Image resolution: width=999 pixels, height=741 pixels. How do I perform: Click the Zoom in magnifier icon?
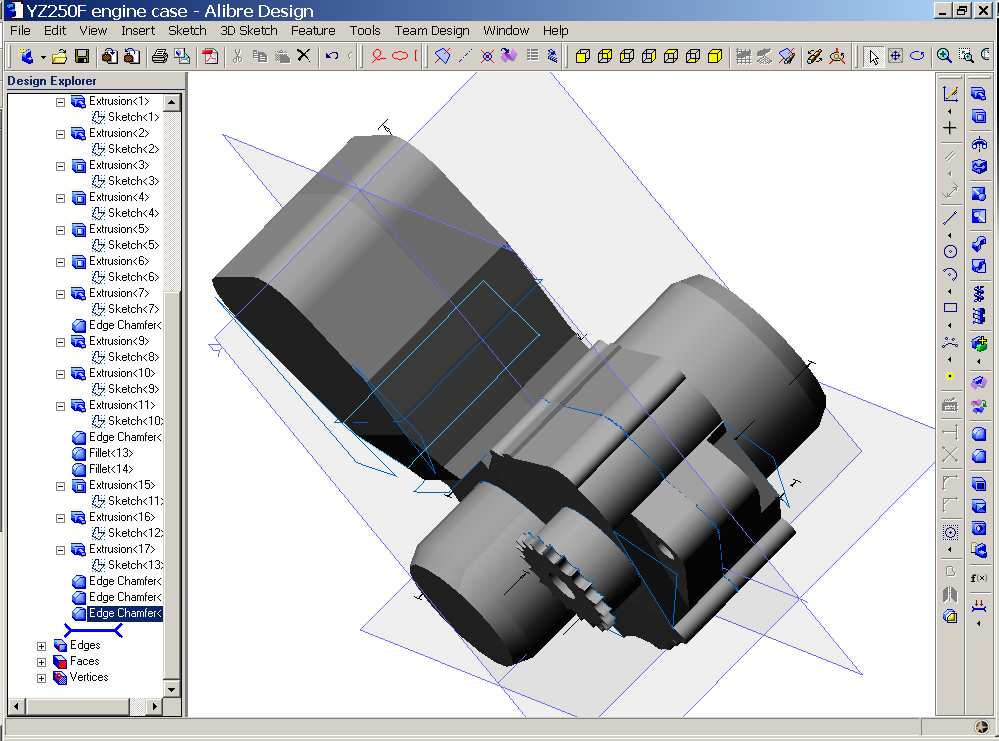(x=944, y=56)
